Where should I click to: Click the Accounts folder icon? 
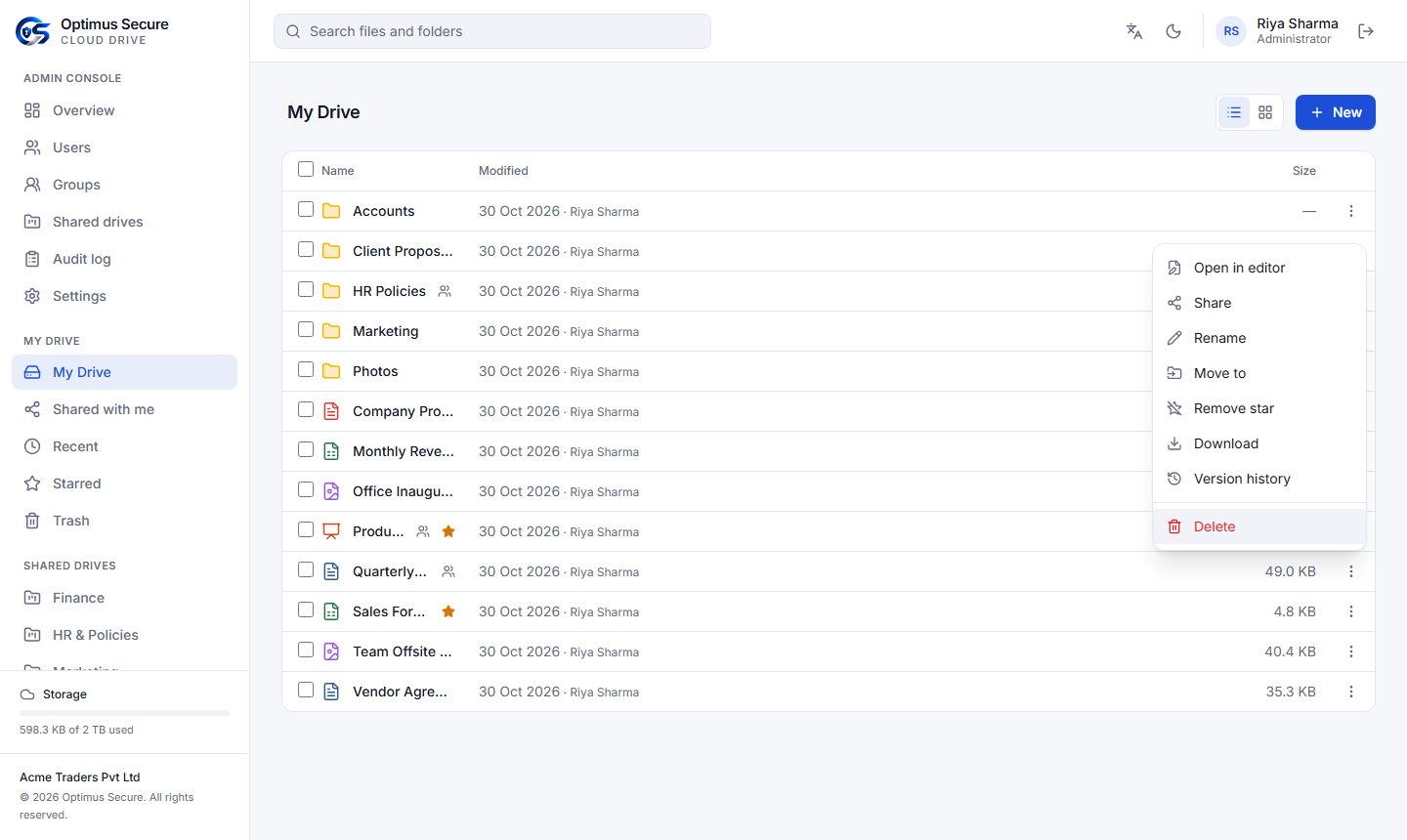click(x=331, y=211)
